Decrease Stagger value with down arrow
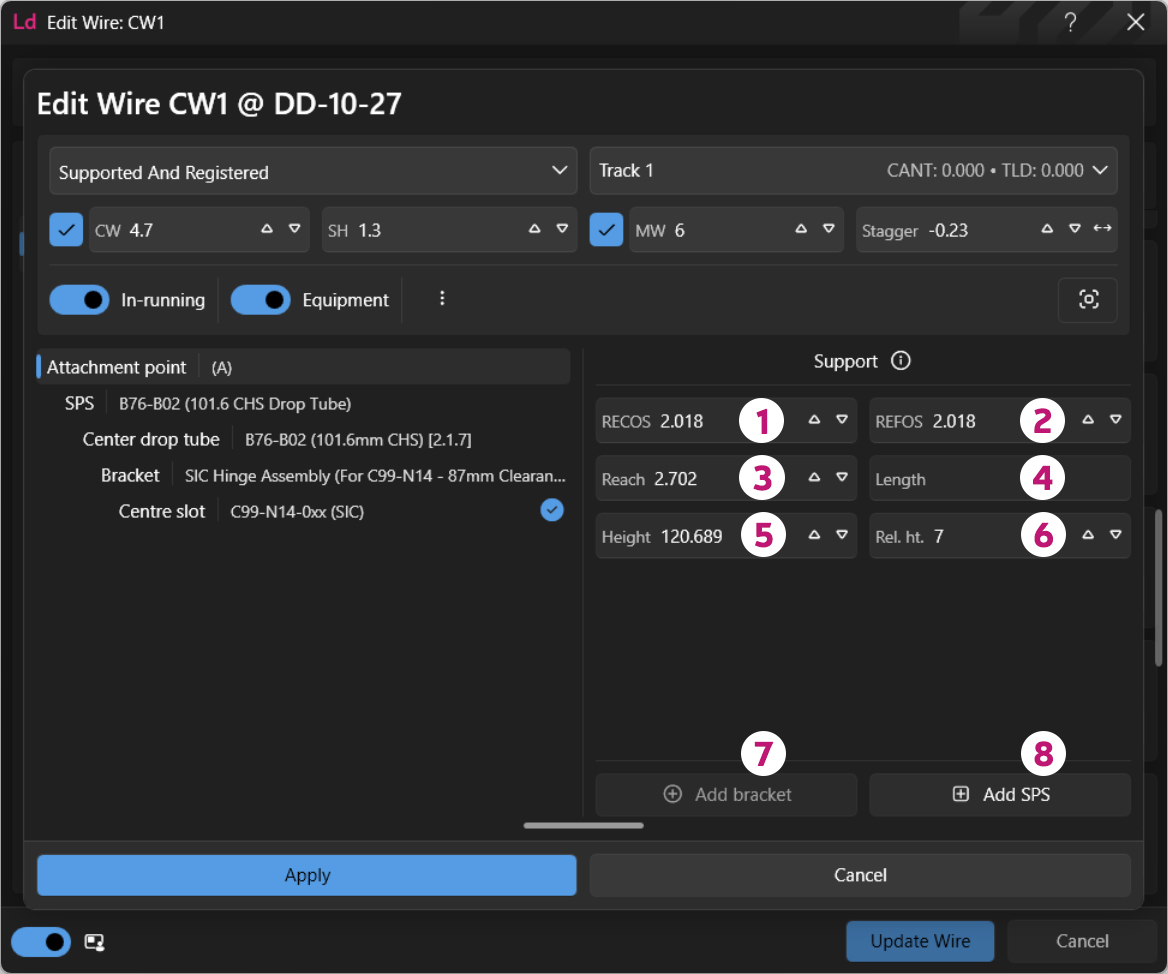1168x974 pixels. [1074, 229]
